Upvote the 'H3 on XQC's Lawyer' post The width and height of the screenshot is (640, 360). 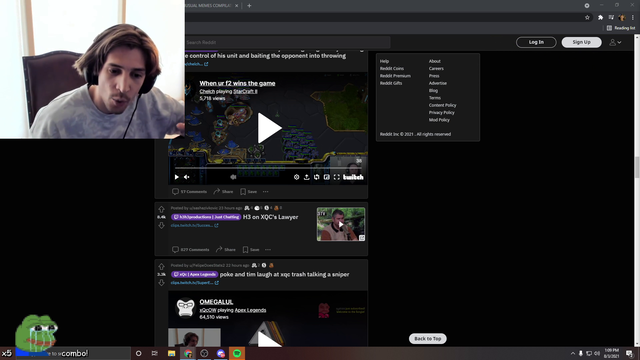[x=161, y=209]
